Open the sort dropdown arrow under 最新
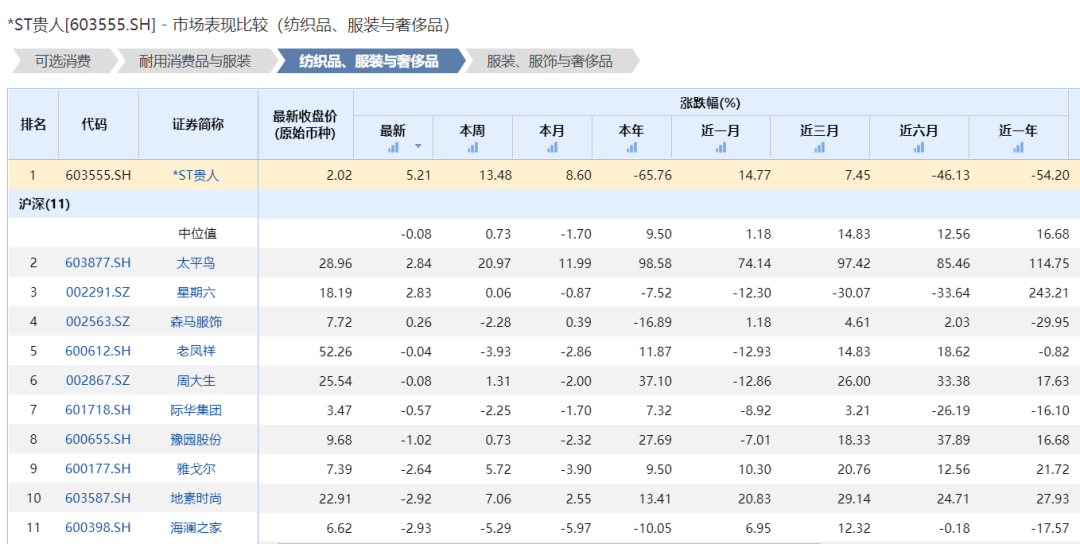Image resolution: width=1080 pixels, height=544 pixels. pyautogui.click(x=418, y=147)
